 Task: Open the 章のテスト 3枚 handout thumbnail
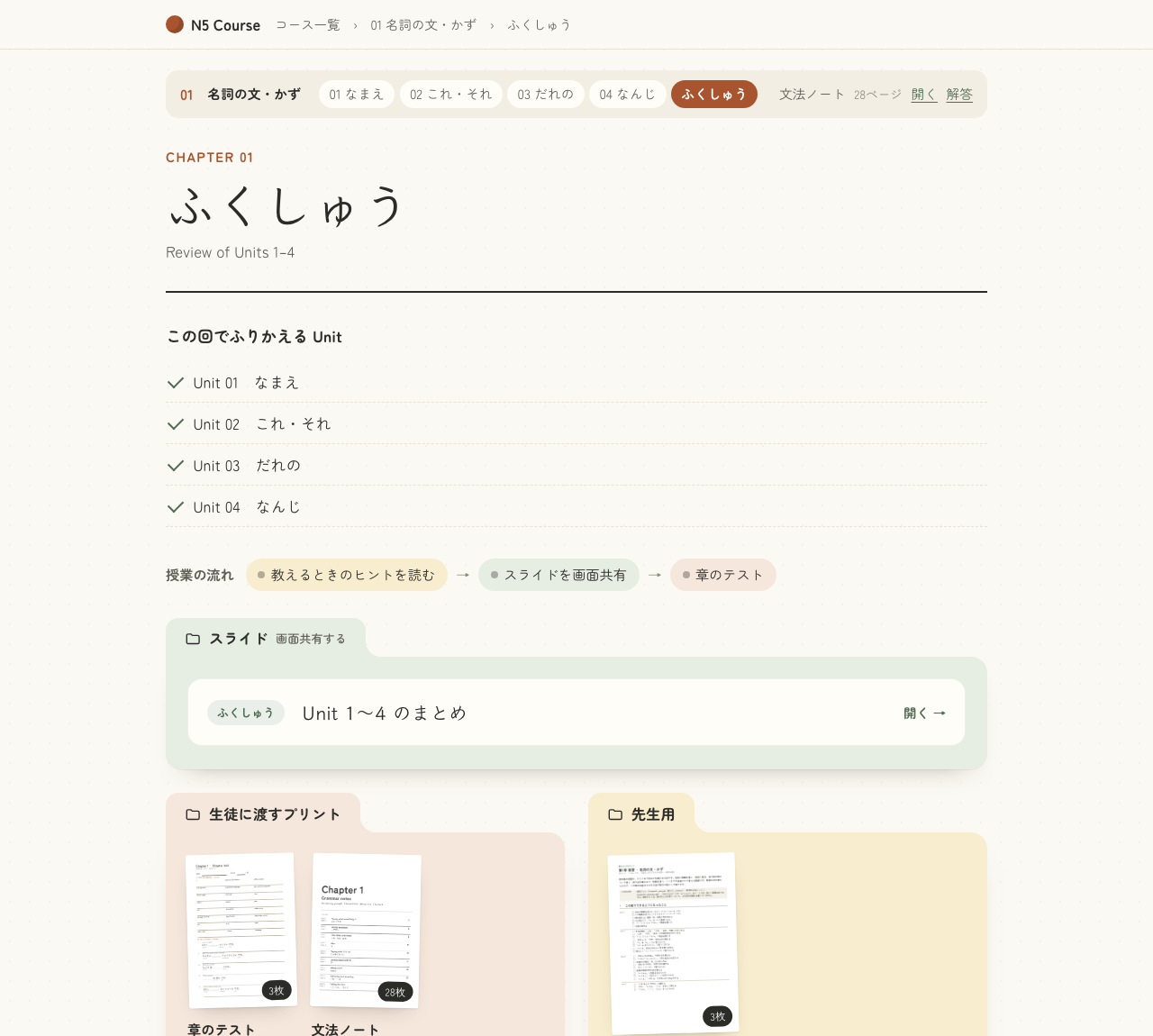tap(241, 930)
